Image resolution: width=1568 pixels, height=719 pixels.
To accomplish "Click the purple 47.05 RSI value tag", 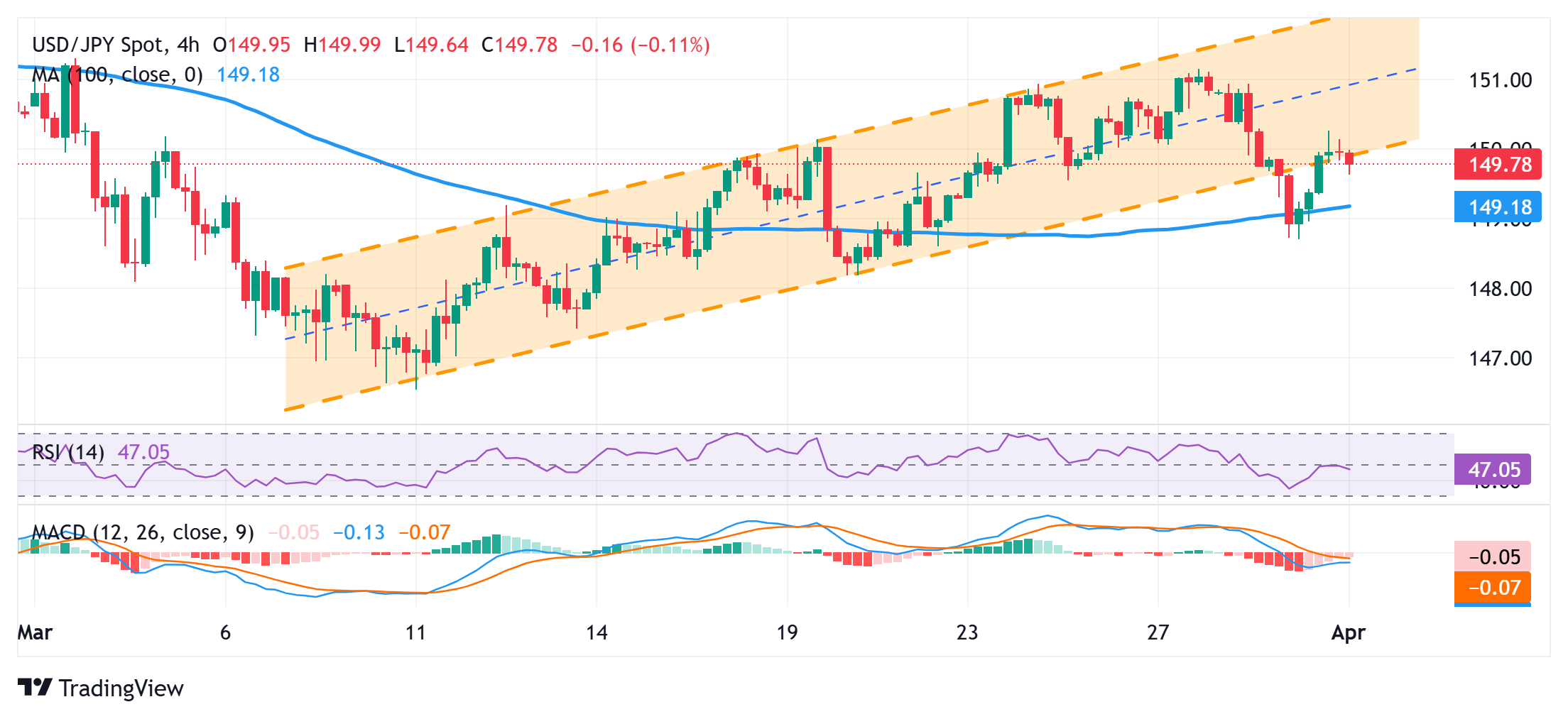I will (1493, 470).
